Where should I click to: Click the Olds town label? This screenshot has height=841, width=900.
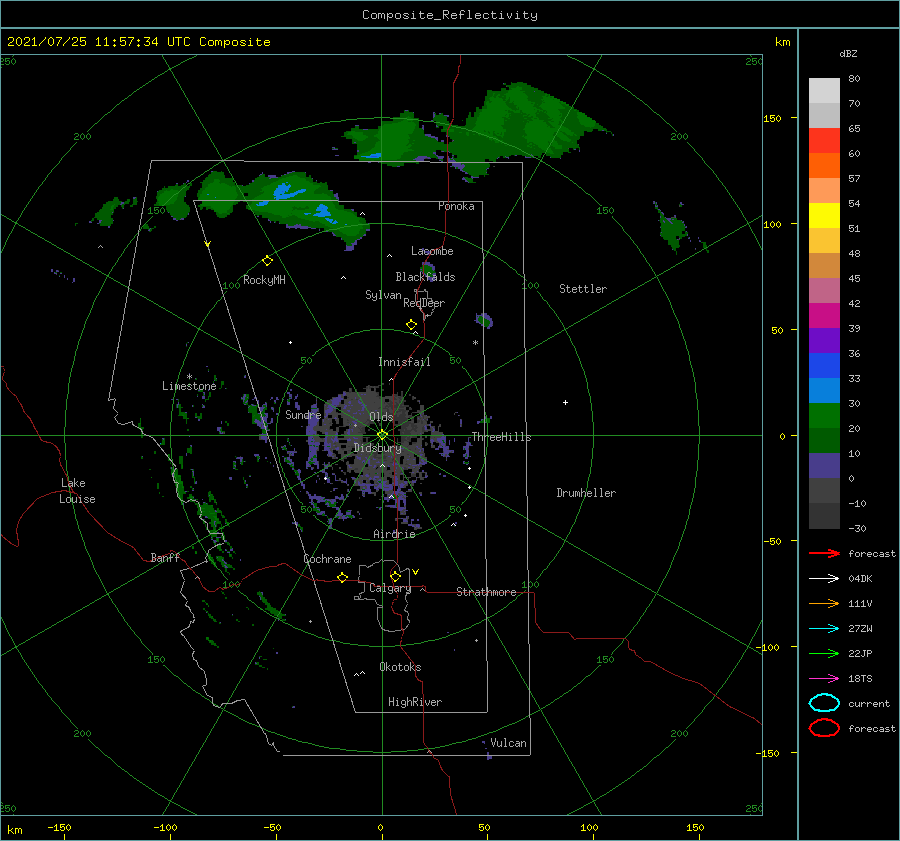click(381, 417)
